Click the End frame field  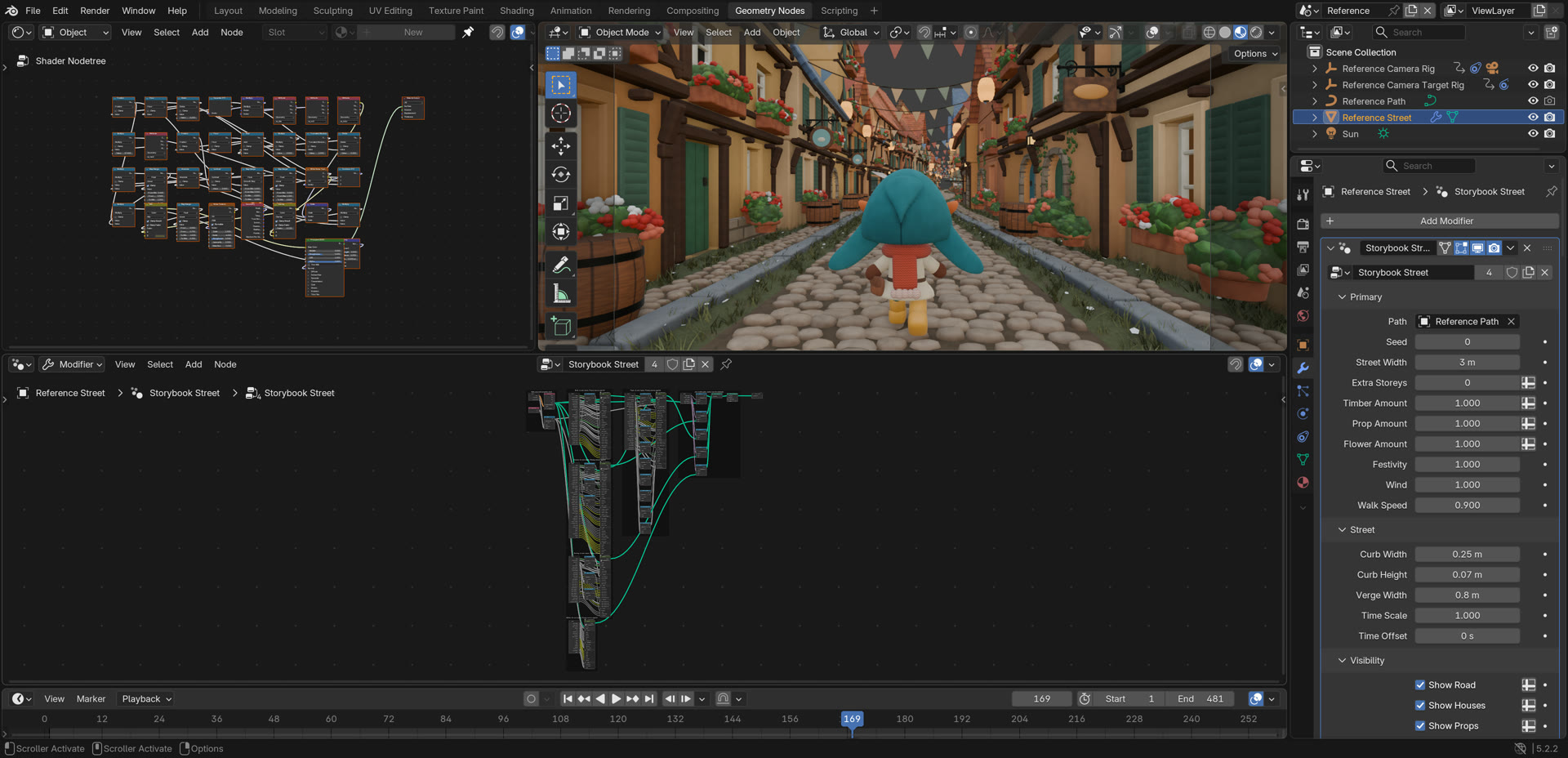(x=1200, y=699)
